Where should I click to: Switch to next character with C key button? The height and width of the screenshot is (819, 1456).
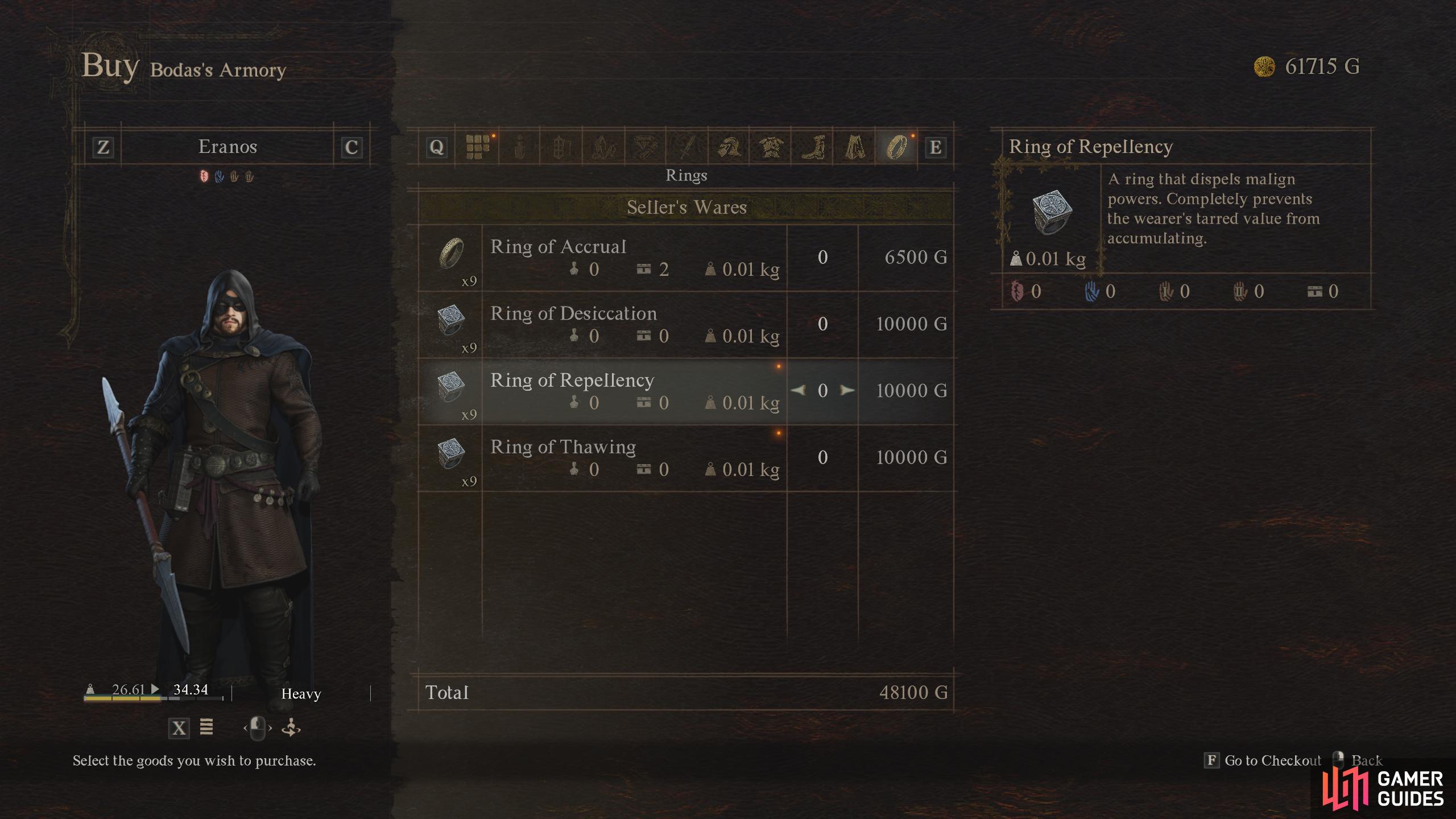tap(351, 147)
